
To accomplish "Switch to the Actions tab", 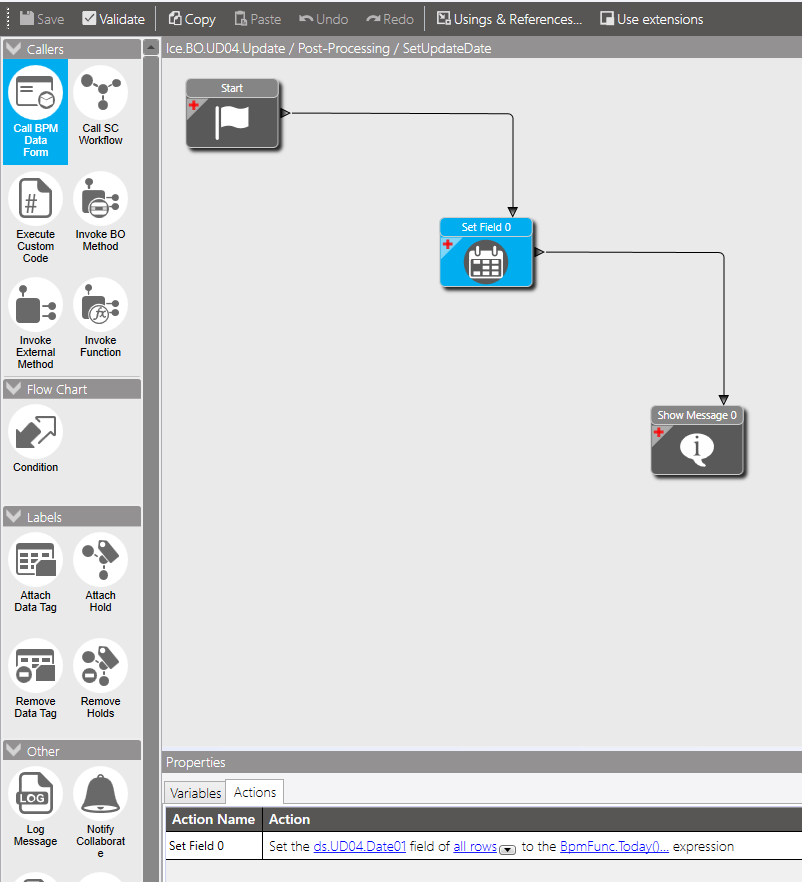I will [x=255, y=792].
